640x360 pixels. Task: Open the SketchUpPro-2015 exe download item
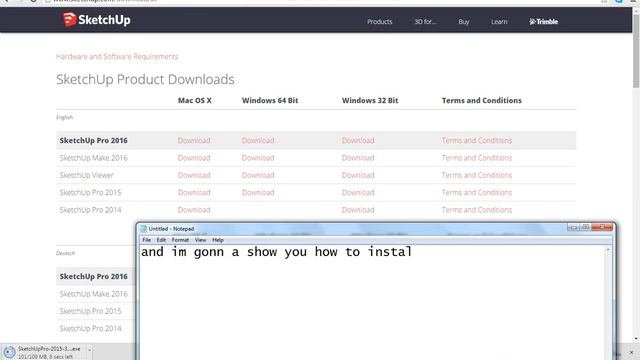44,352
